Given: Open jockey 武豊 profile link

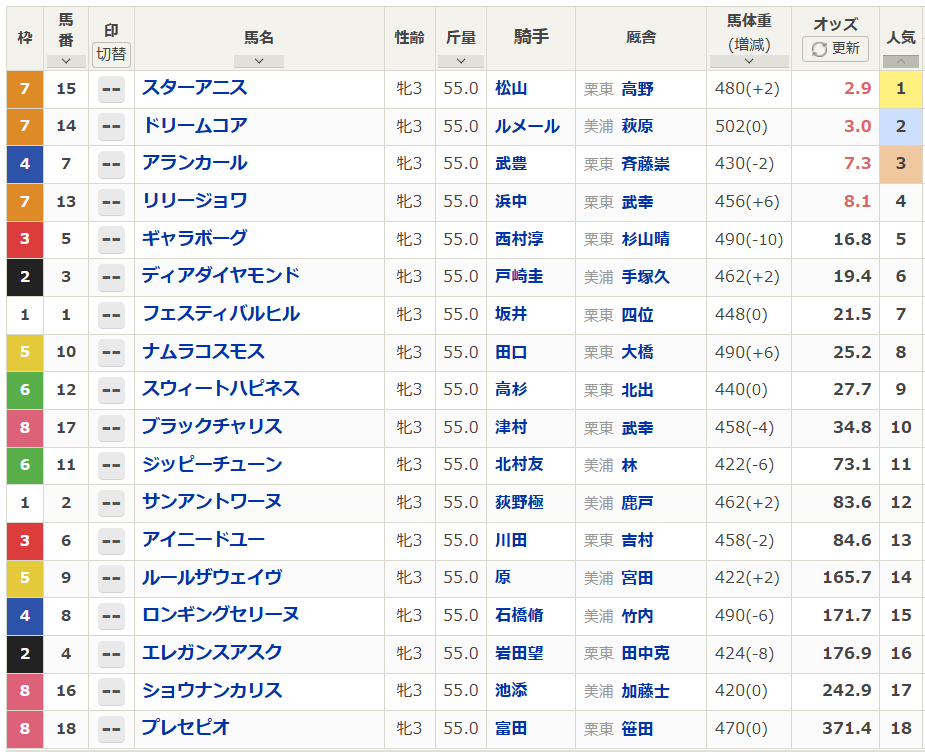Looking at the screenshot, I should tap(511, 163).
